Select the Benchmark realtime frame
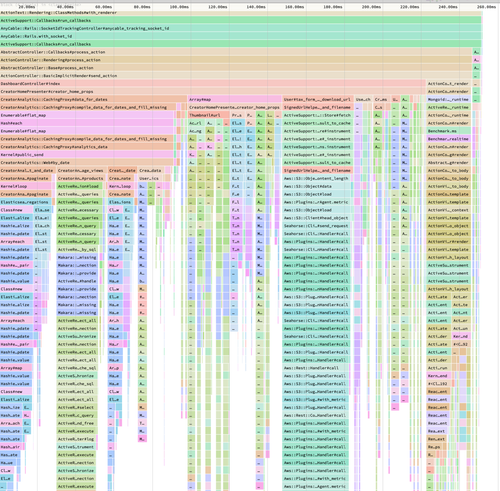The width and height of the screenshot is (500, 491). click(x=449, y=139)
